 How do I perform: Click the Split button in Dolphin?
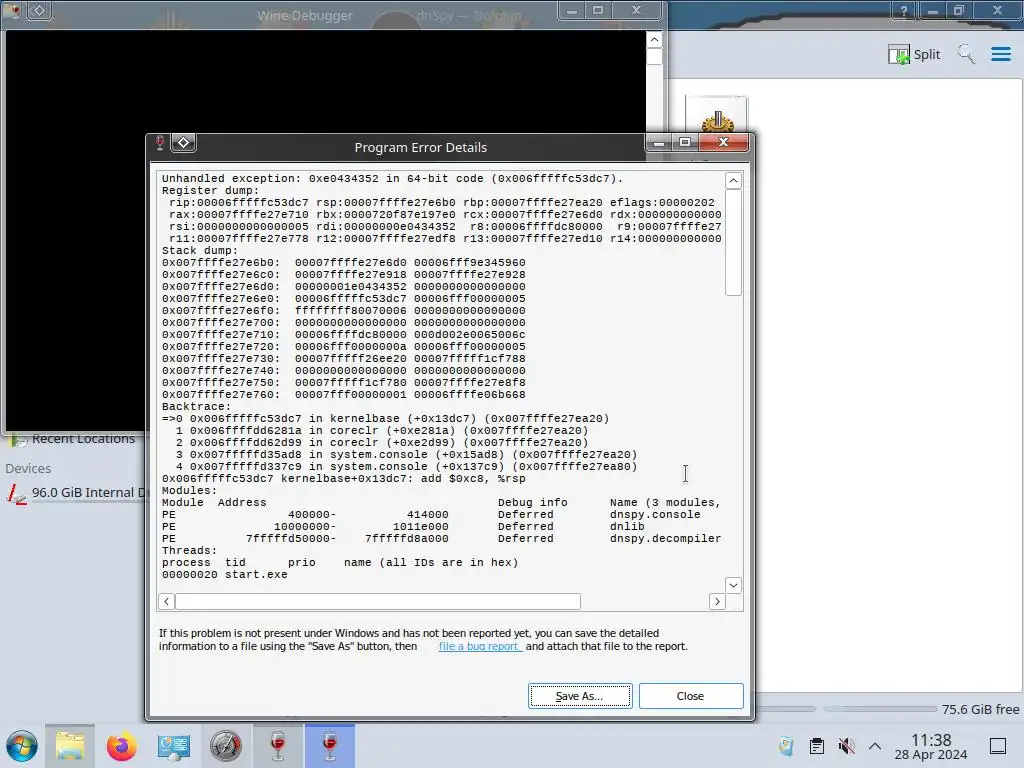click(914, 54)
